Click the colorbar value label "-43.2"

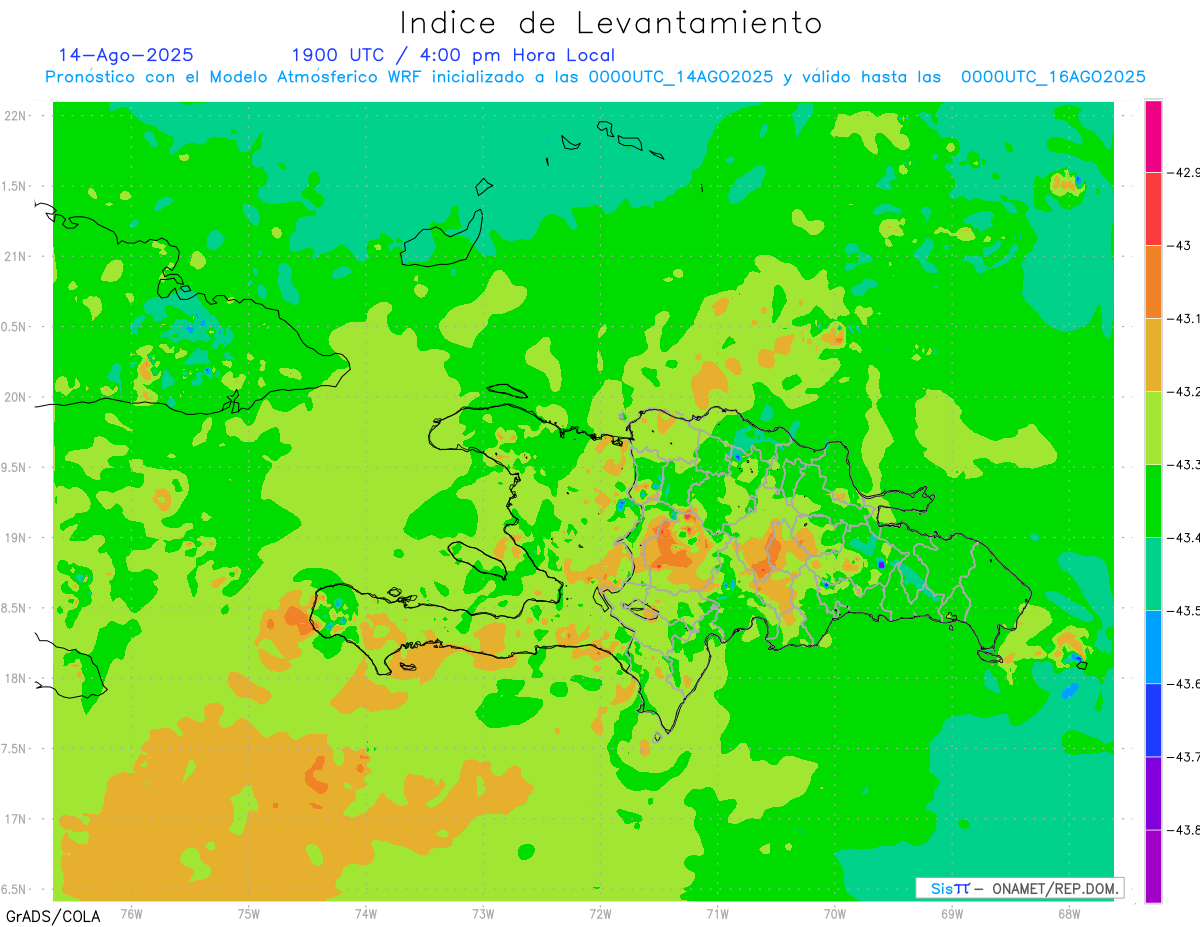point(1183,392)
